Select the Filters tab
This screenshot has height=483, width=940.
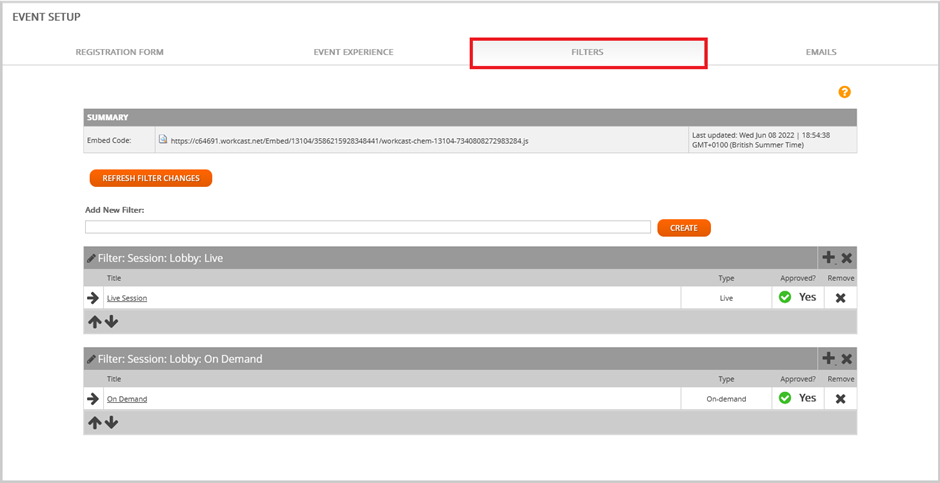(x=588, y=53)
